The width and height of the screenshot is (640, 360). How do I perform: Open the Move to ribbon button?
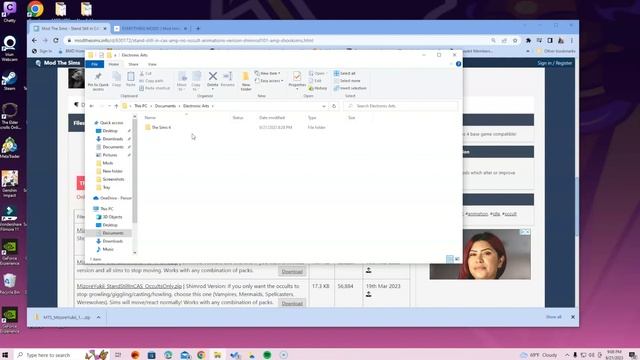[182, 81]
